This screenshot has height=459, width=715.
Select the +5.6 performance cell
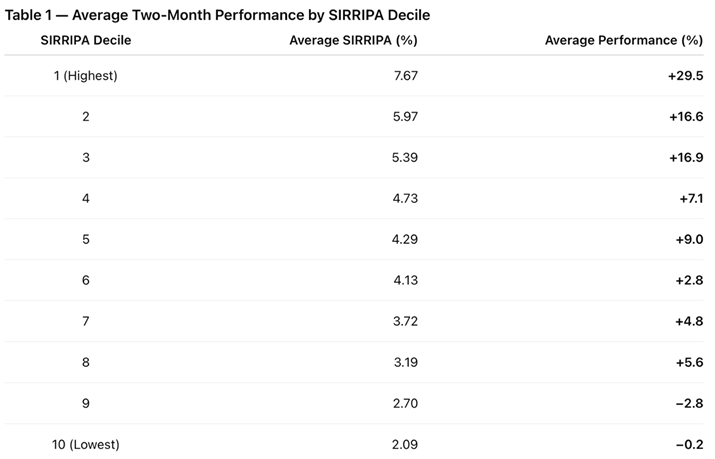point(688,363)
